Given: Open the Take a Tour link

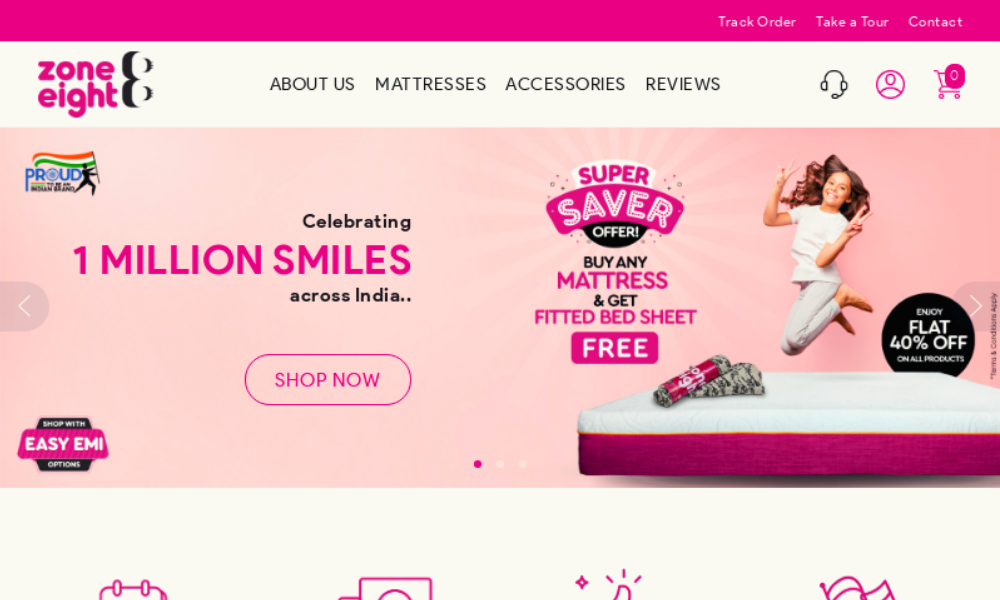Looking at the screenshot, I should [852, 22].
